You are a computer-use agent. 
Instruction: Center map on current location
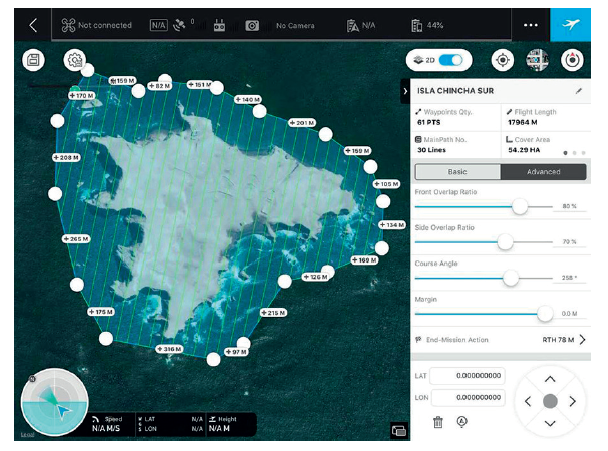click(x=502, y=60)
